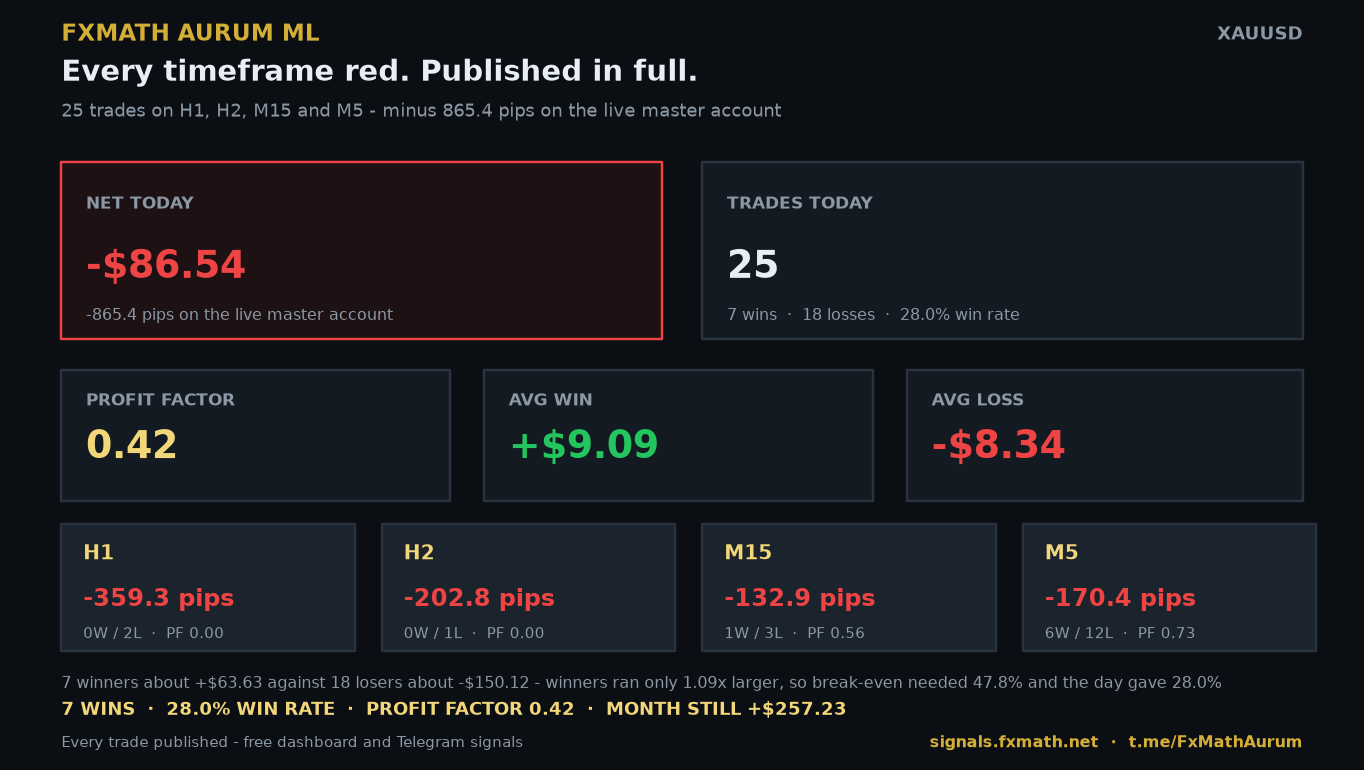Open the t.me/FxMathAurum Telegram link
Viewport: 1364px width, 770px height.
[x=1215, y=742]
